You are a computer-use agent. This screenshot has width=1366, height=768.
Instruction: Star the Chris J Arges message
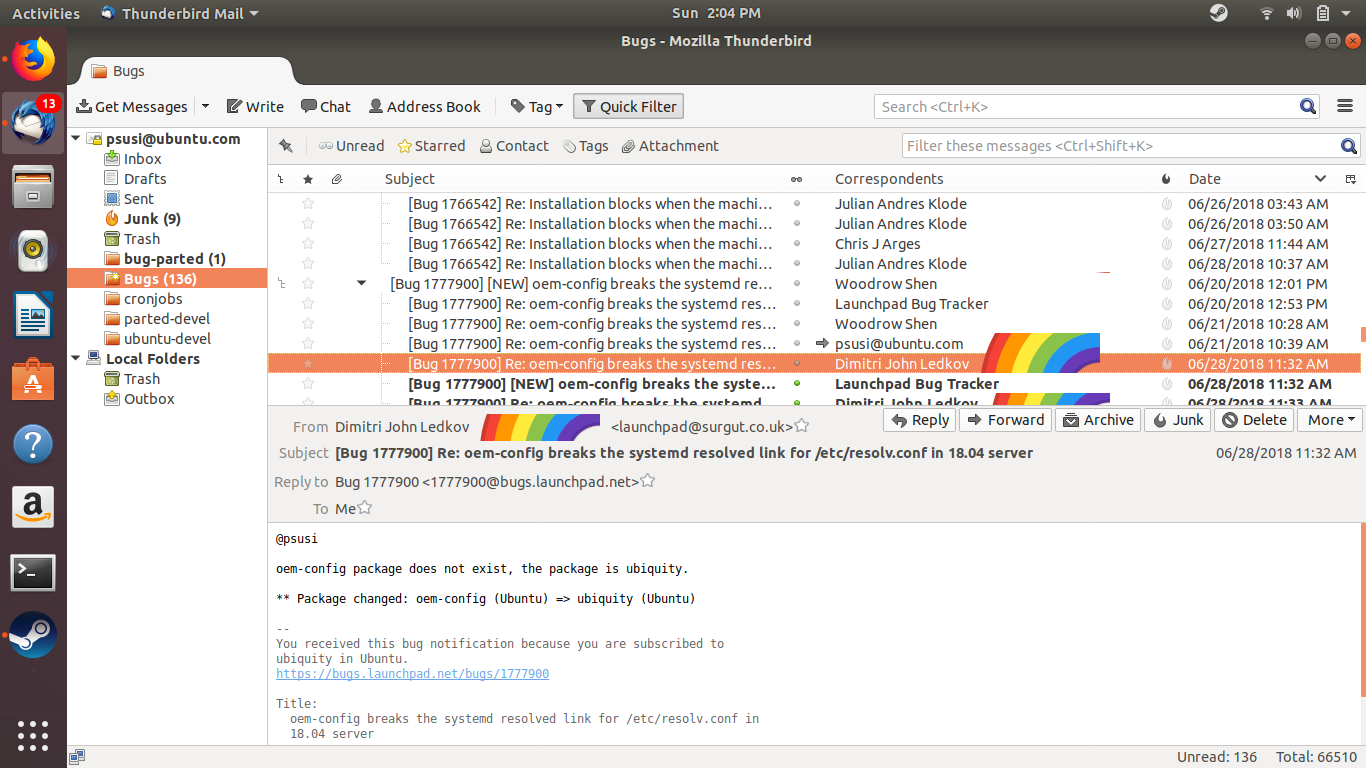click(x=308, y=244)
